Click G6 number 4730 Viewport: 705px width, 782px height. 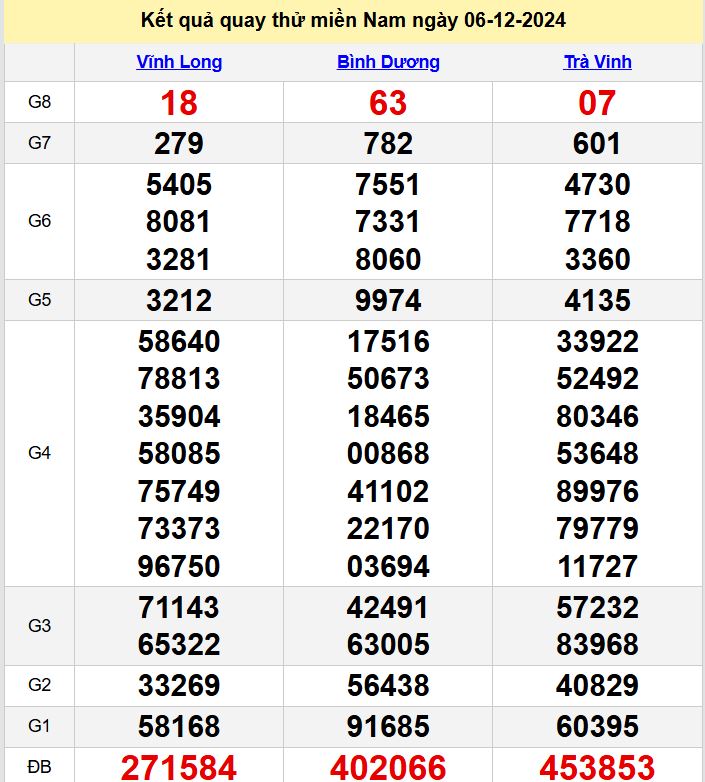[x=597, y=184]
